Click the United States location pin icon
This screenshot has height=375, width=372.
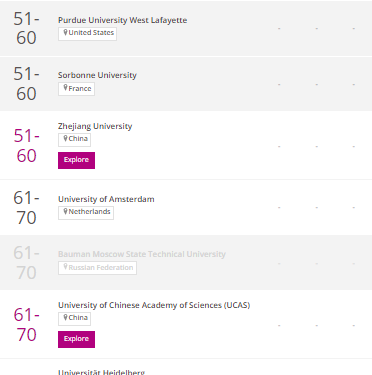[65, 32]
